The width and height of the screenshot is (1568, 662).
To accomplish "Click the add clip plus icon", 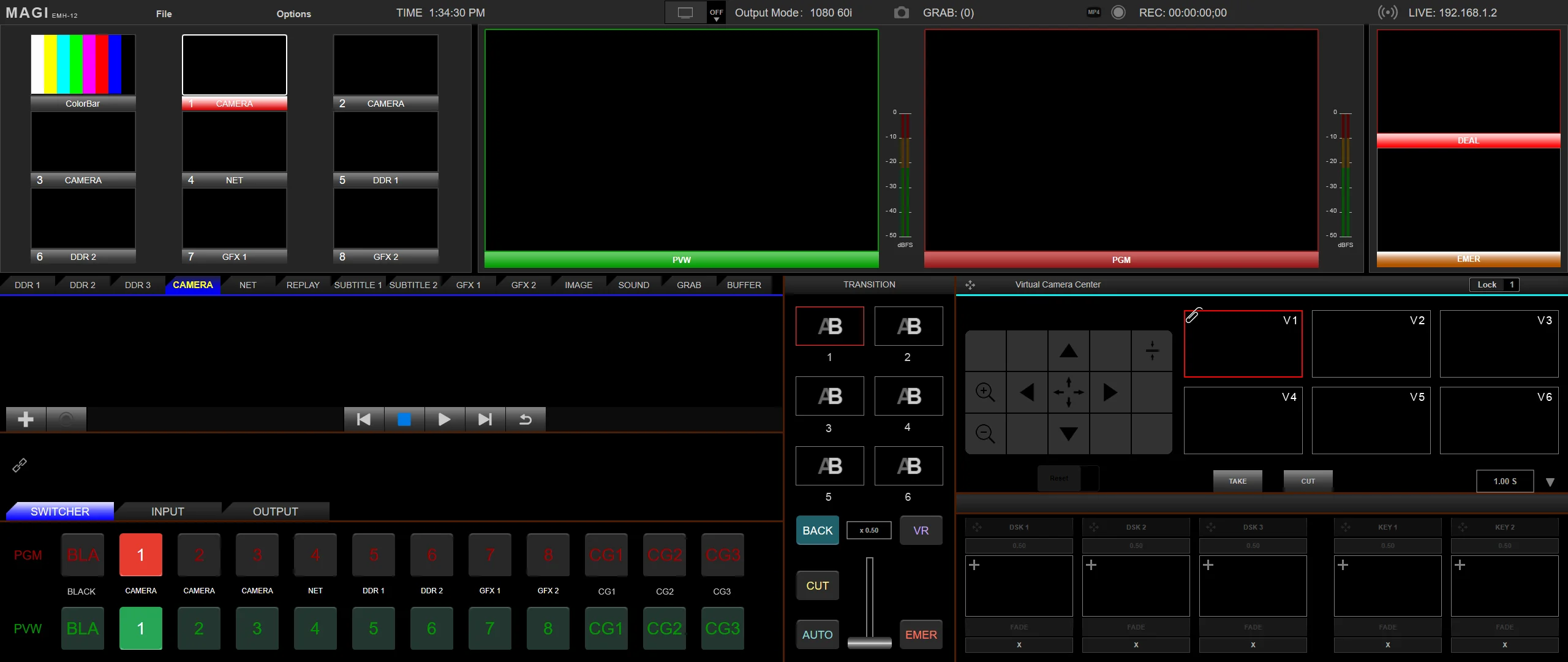I will tap(26, 419).
